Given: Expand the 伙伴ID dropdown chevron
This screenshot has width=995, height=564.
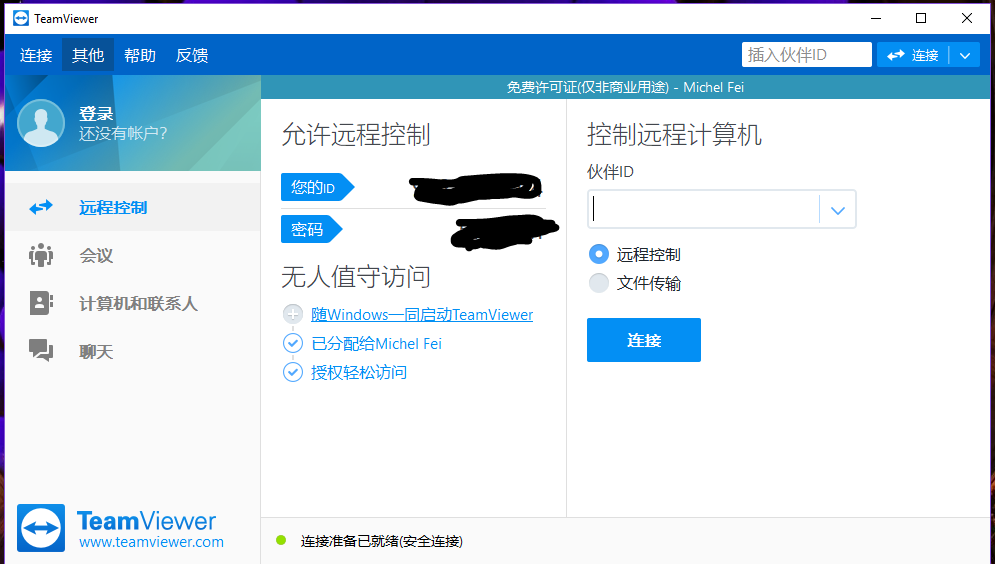Looking at the screenshot, I should click(838, 210).
